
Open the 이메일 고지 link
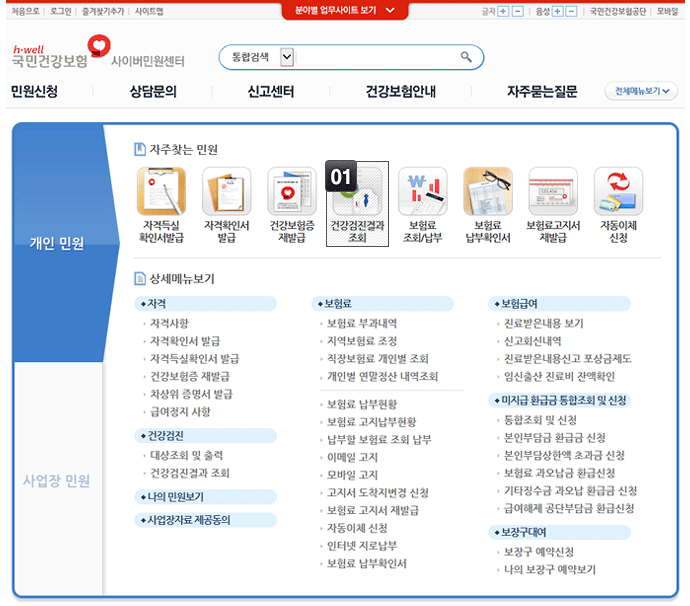coord(352,457)
